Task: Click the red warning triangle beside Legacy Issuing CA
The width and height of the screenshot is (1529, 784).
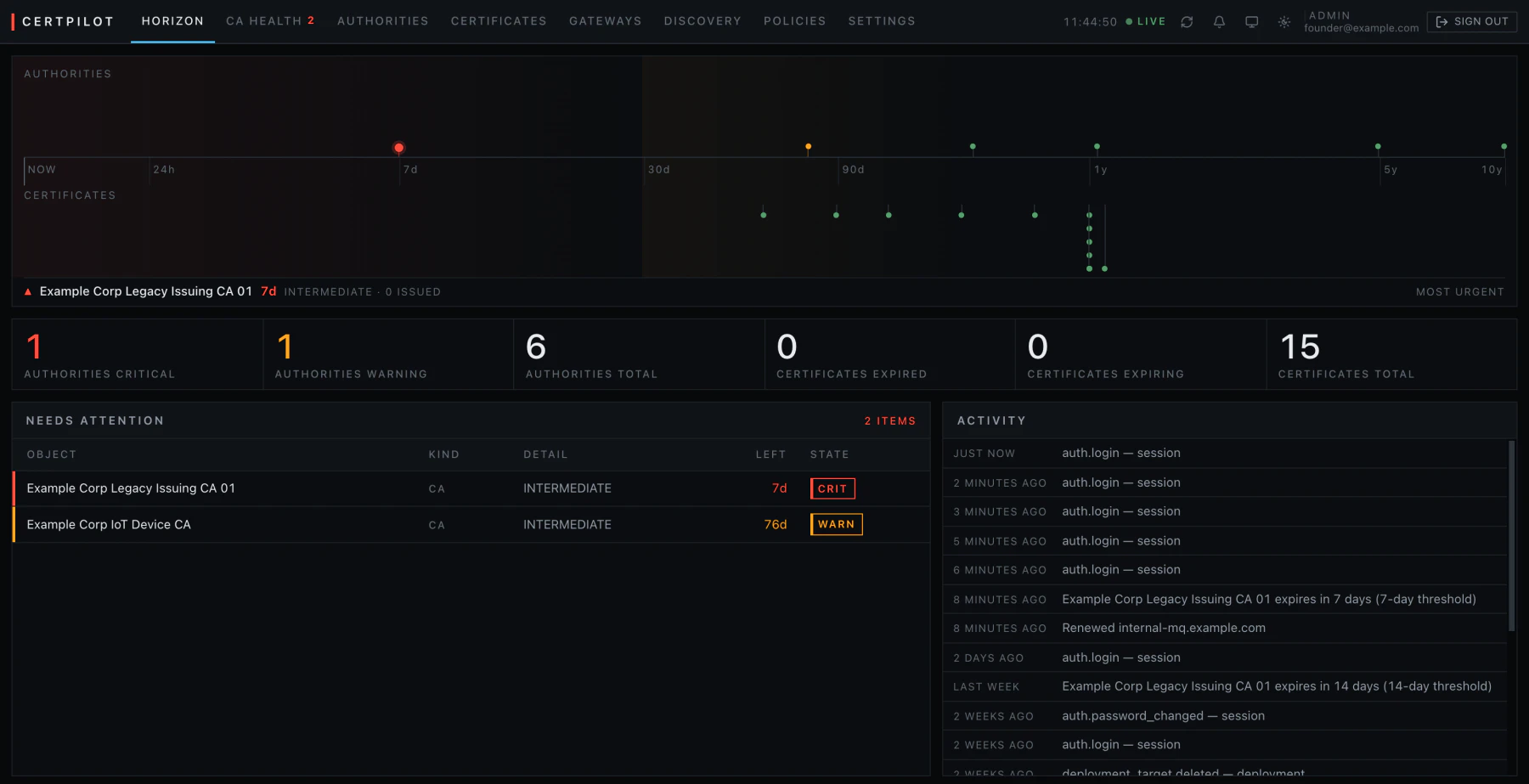Action: (x=28, y=291)
